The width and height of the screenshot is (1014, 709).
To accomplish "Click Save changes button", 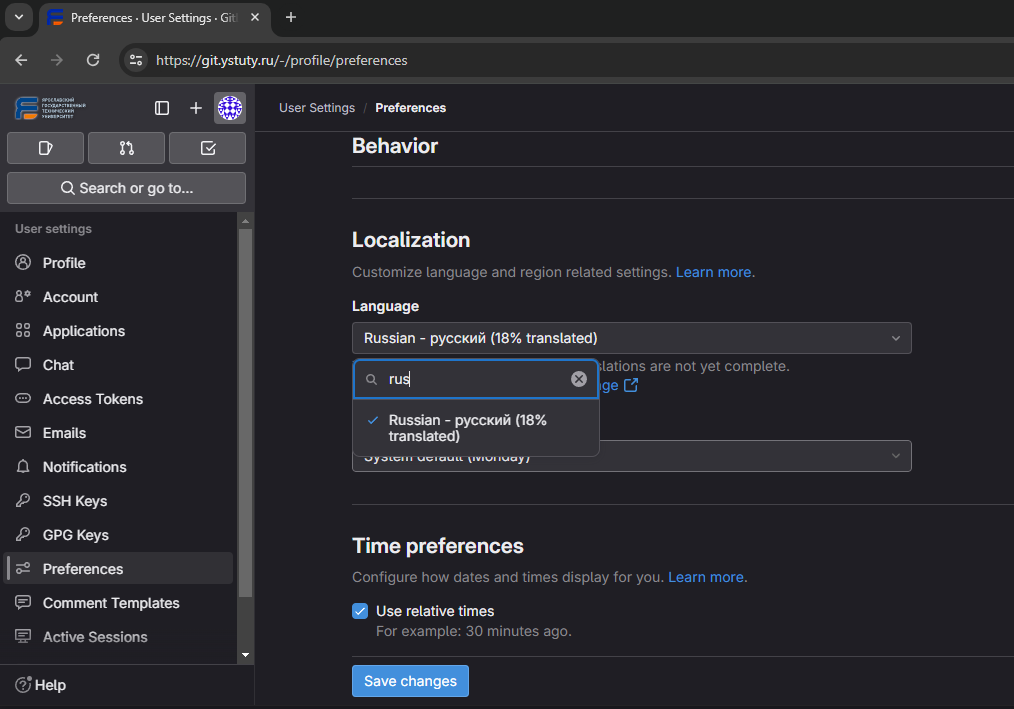I will 410,681.
